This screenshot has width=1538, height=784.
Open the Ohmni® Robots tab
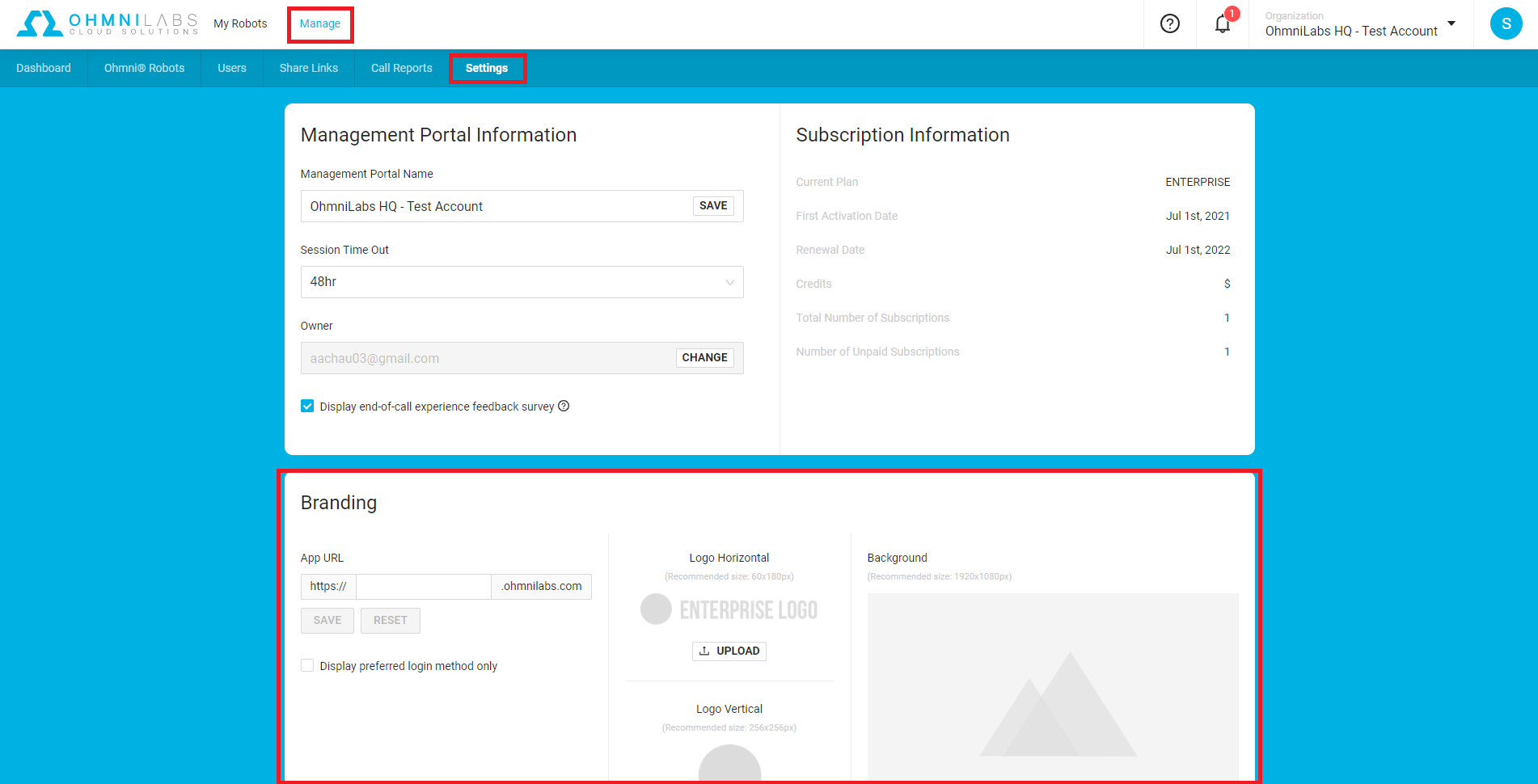coord(144,69)
